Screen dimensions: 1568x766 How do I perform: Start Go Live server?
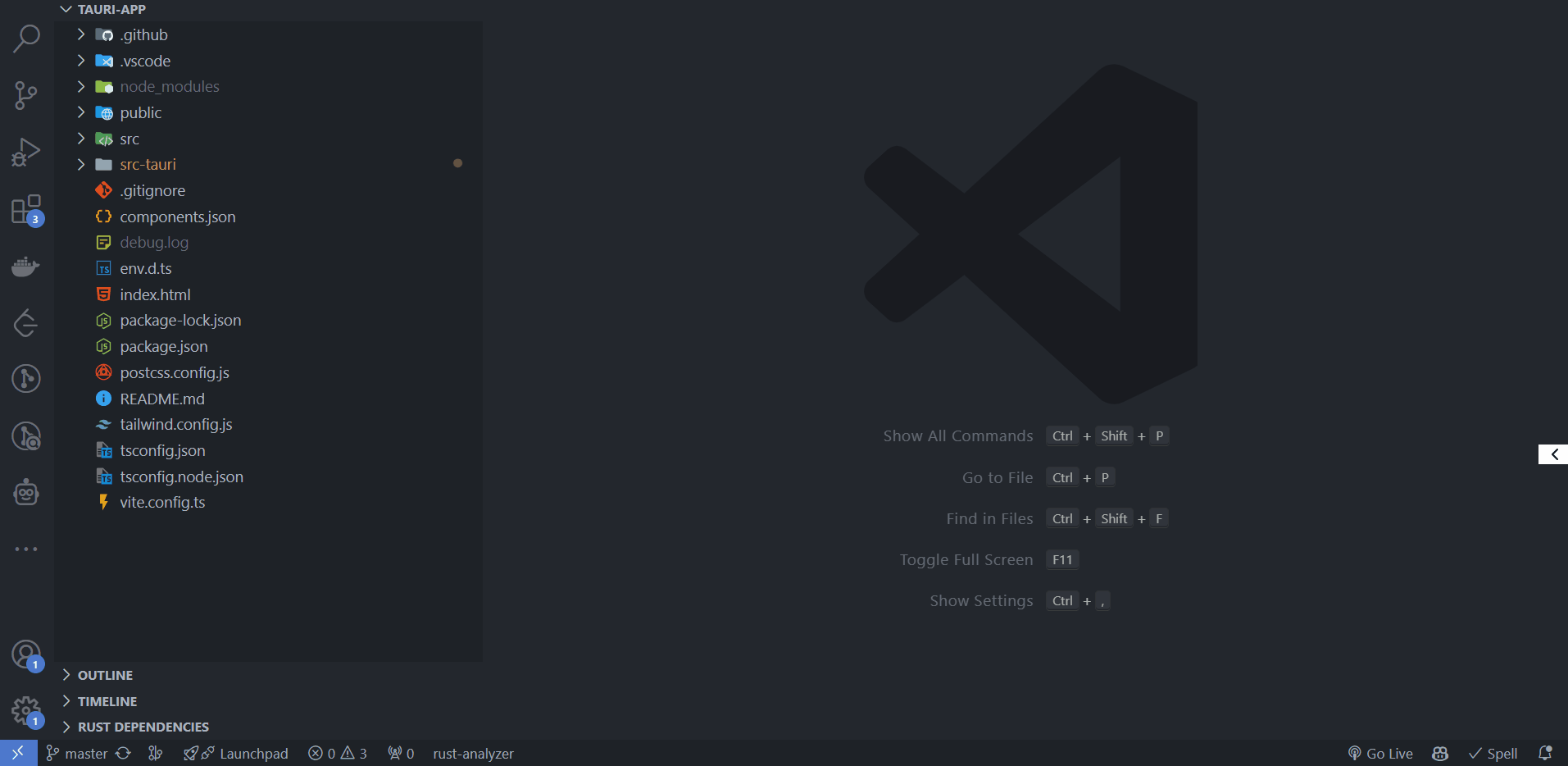[x=1380, y=754]
